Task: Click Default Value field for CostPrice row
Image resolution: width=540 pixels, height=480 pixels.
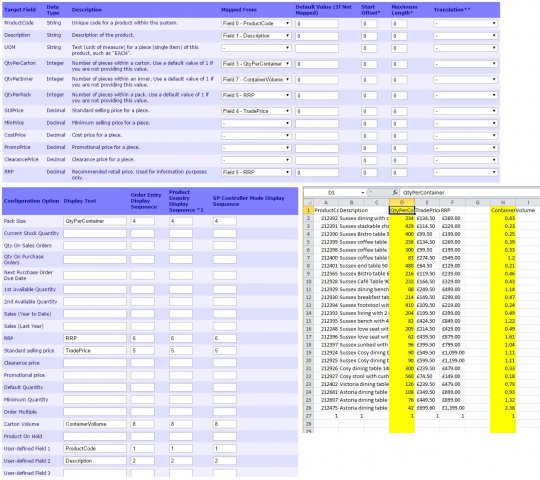Action: point(317,136)
